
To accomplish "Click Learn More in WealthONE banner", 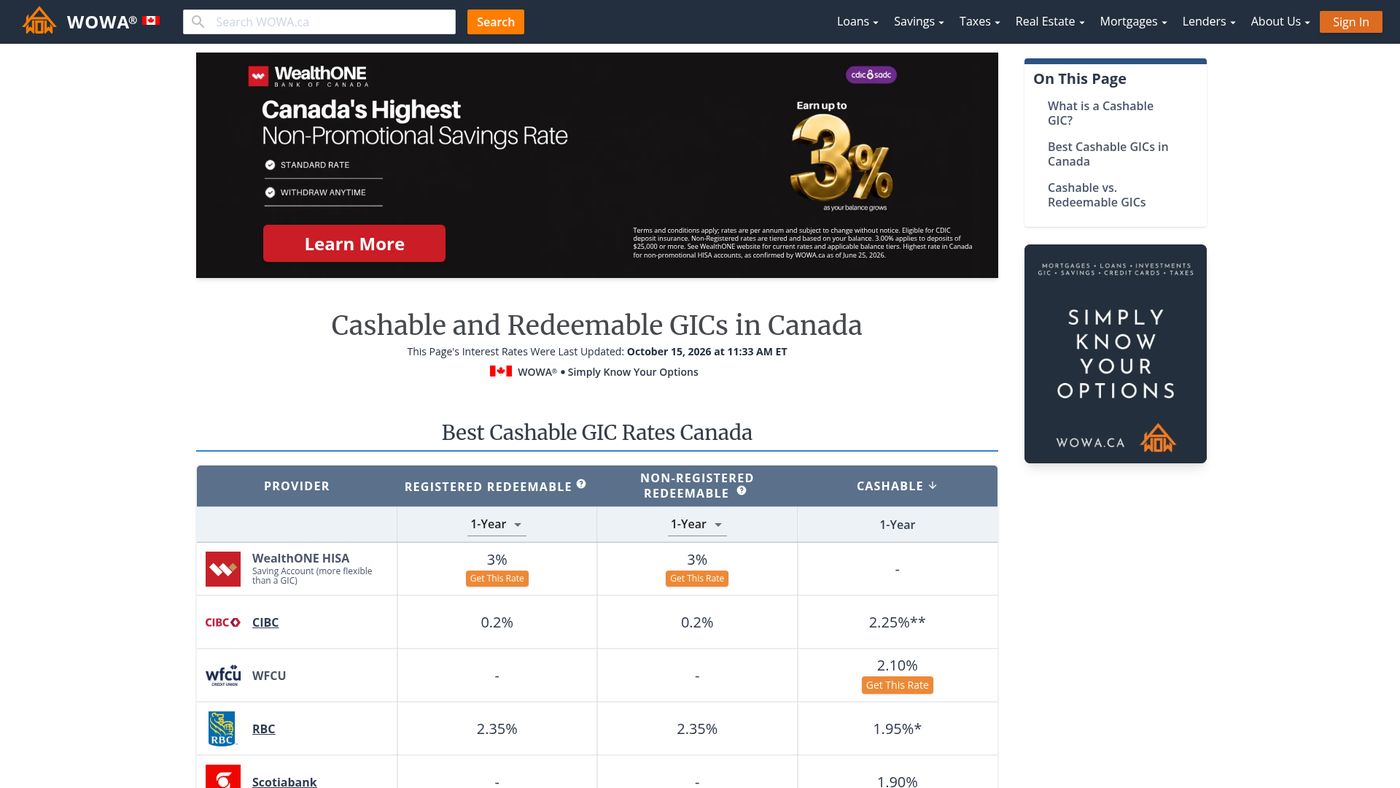I will pyautogui.click(x=354, y=244).
